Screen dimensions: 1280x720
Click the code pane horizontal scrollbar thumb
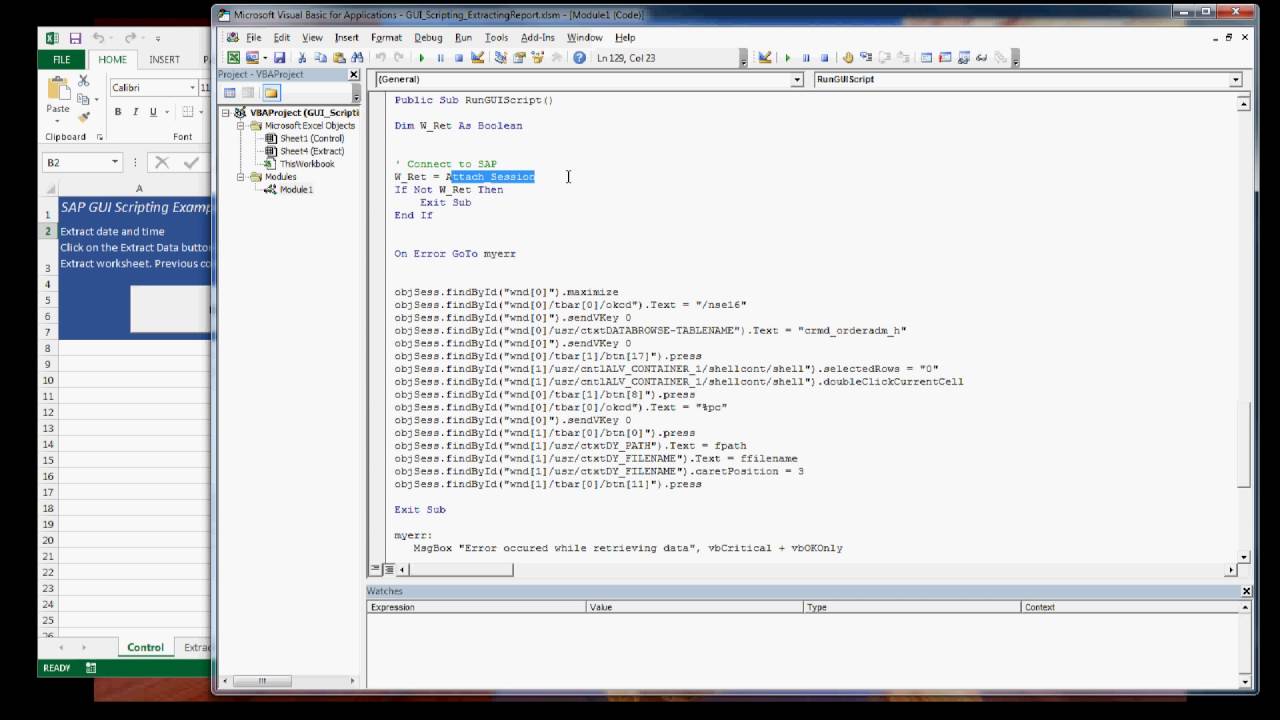click(x=461, y=569)
